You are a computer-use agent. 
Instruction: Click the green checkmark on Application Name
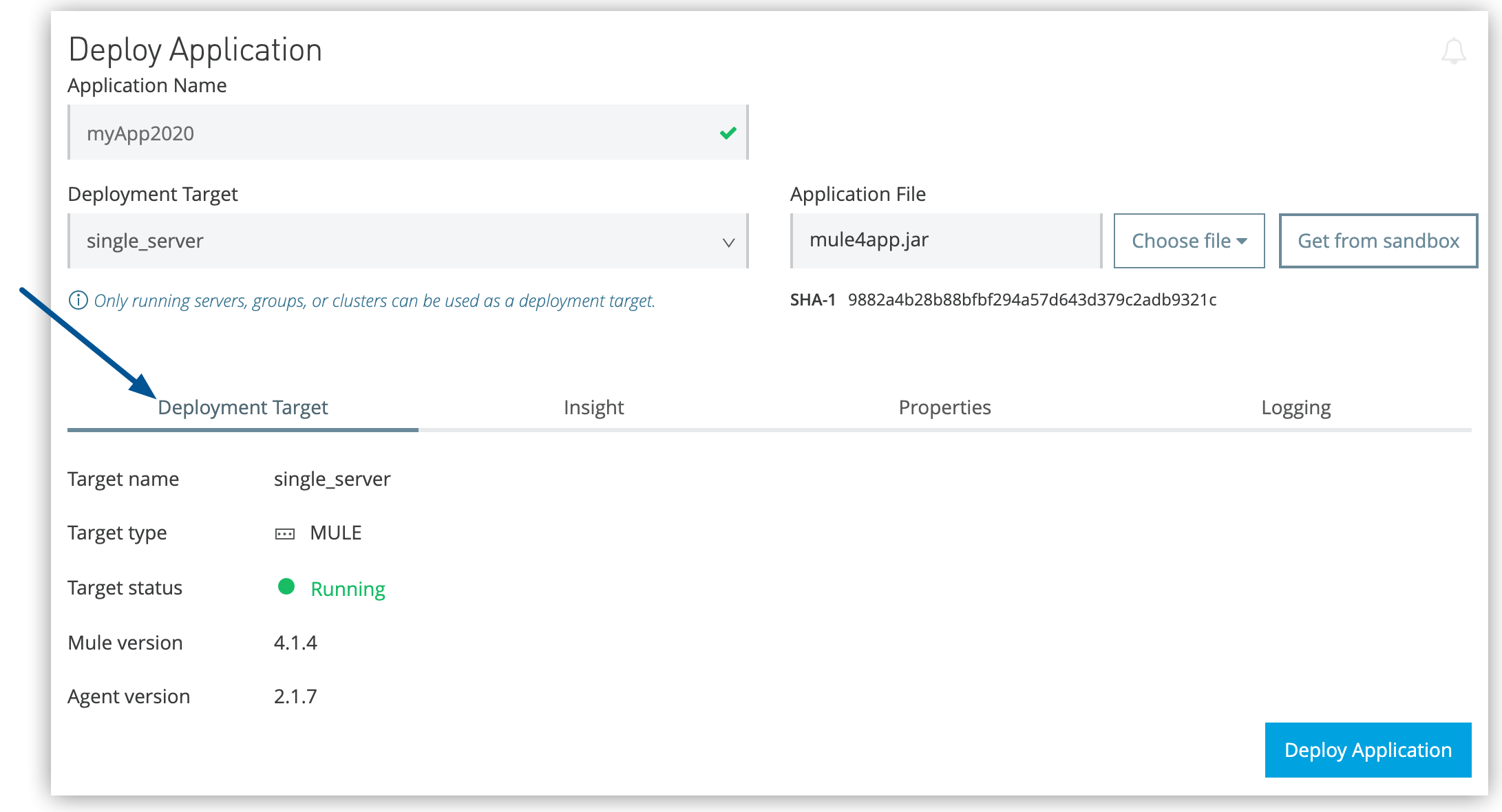point(728,133)
